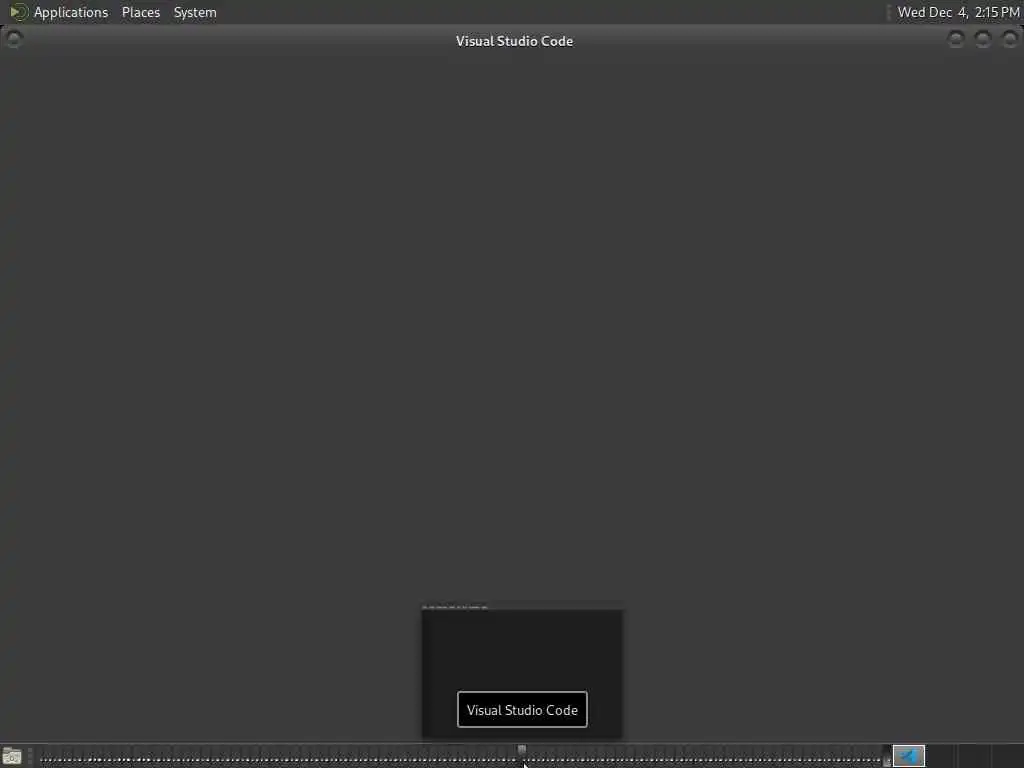
Task: Click the Visual Studio Code window preview thumbnail
Action: (522, 673)
